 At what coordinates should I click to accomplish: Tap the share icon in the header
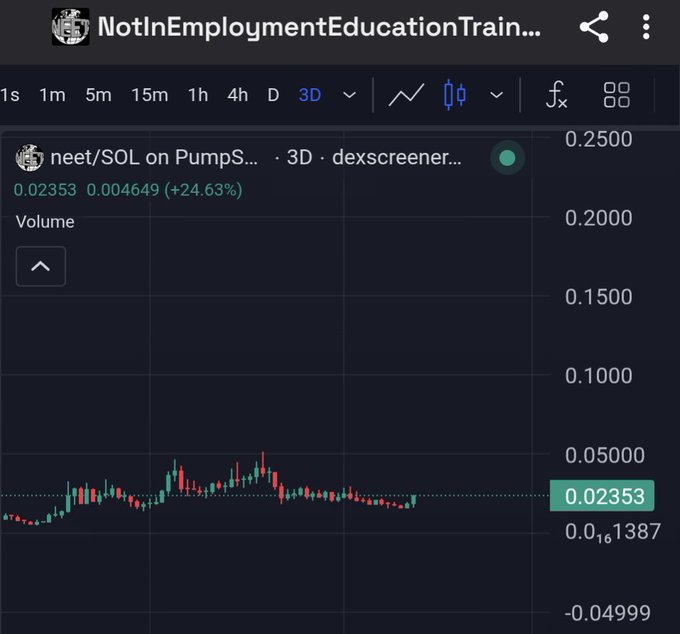(594, 27)
